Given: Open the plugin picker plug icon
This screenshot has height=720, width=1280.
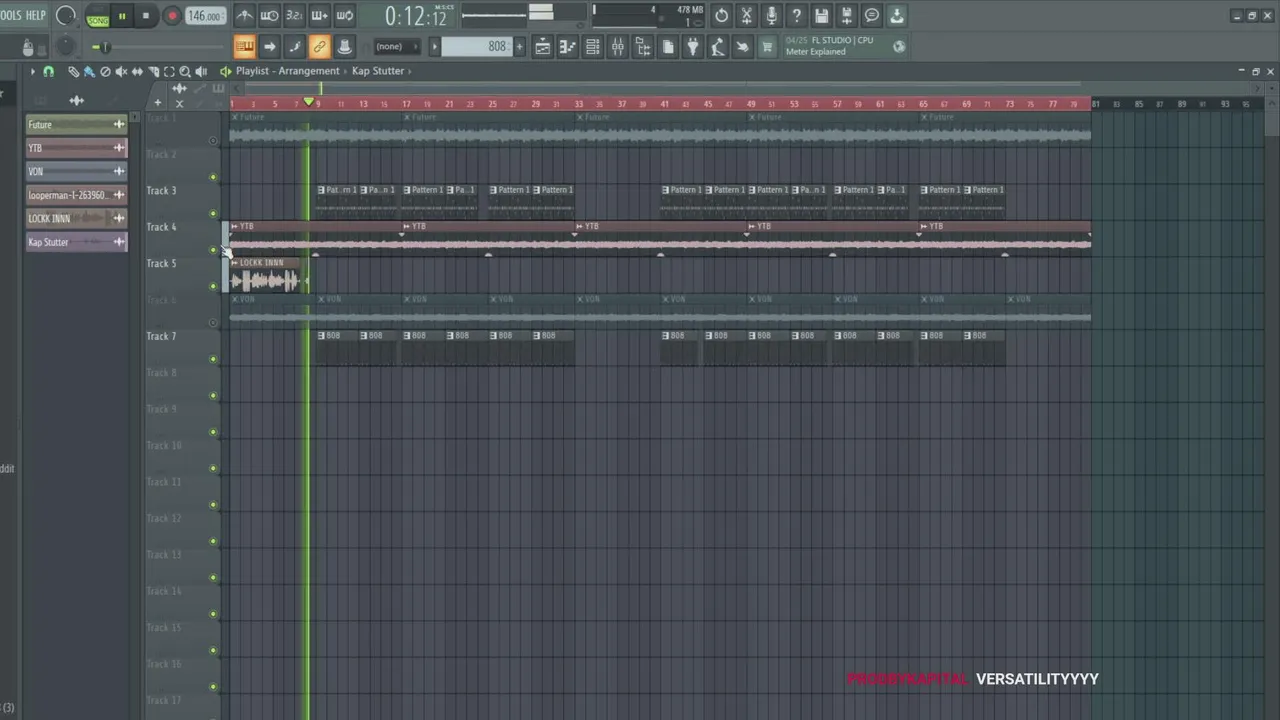Looking at the screenshot, I should 692,46.
